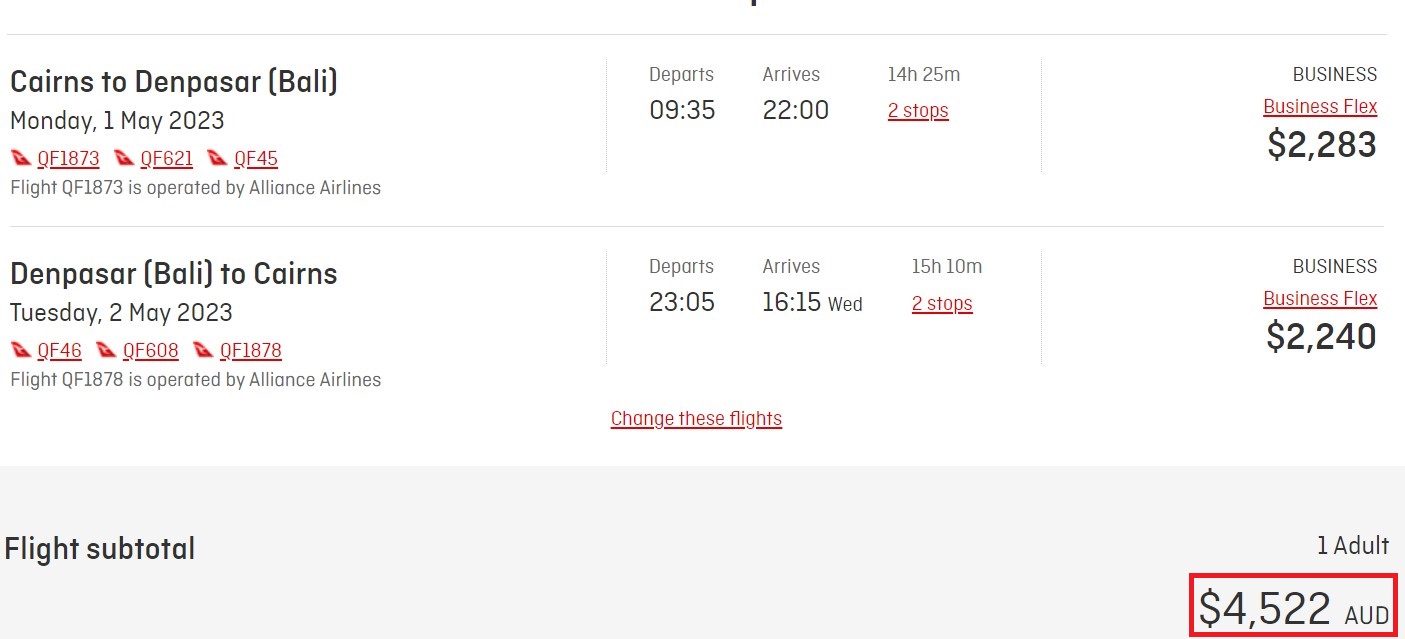This screenshot has height=639, width=1405.
Task: Click the Denpasar (Bali) to Cairns heading
Action: pos(174,273)
